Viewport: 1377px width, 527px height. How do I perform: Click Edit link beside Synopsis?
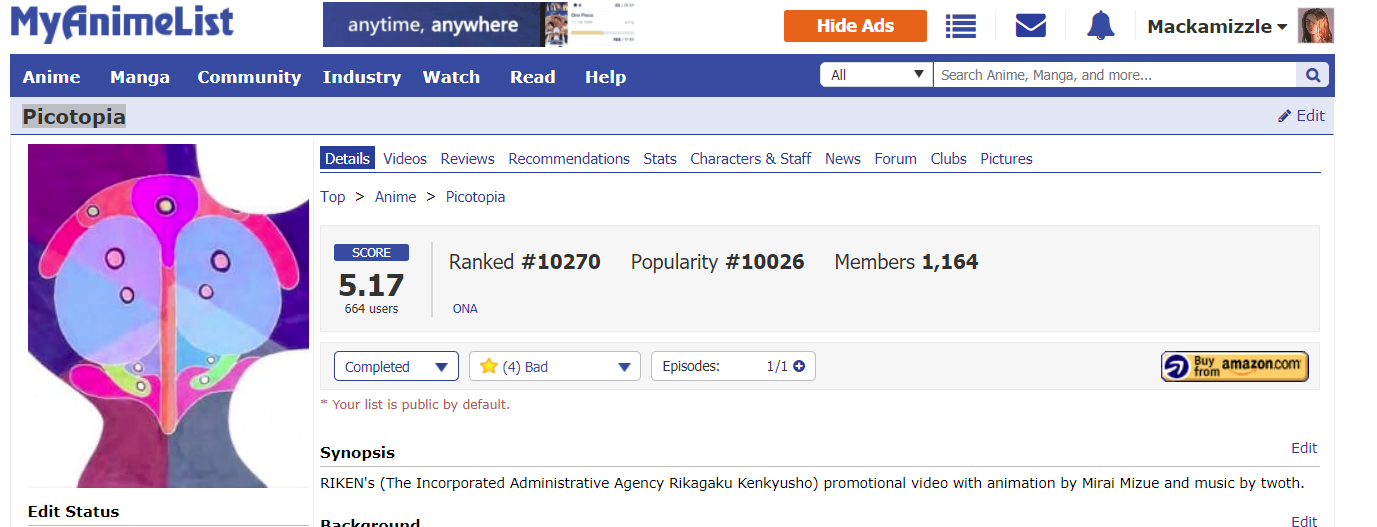tap(1304, 448)
